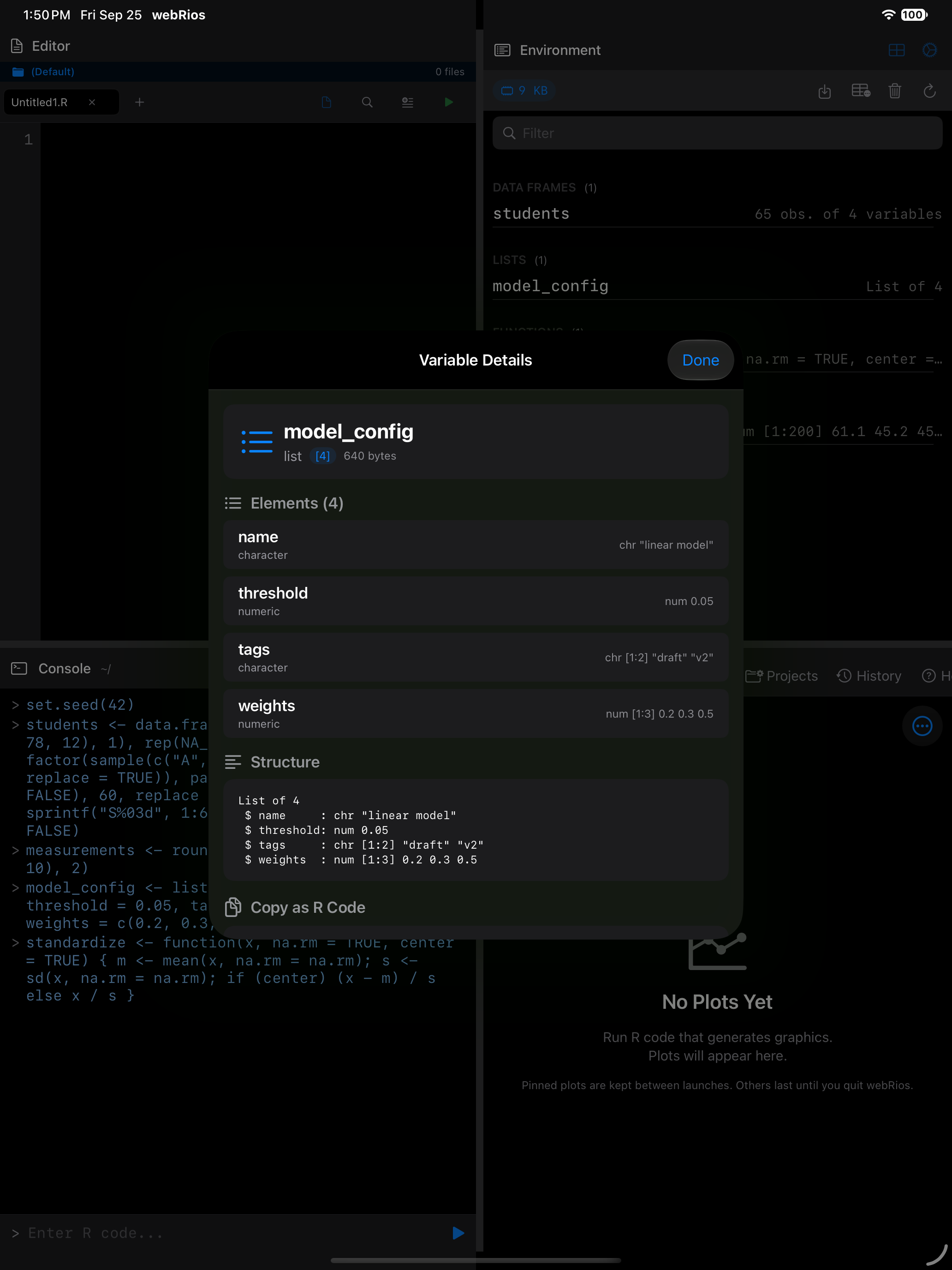The width and height of the screenshot is (952, 1270).
Task: Focus the Environment Filter field
Action: pos(717,133)
